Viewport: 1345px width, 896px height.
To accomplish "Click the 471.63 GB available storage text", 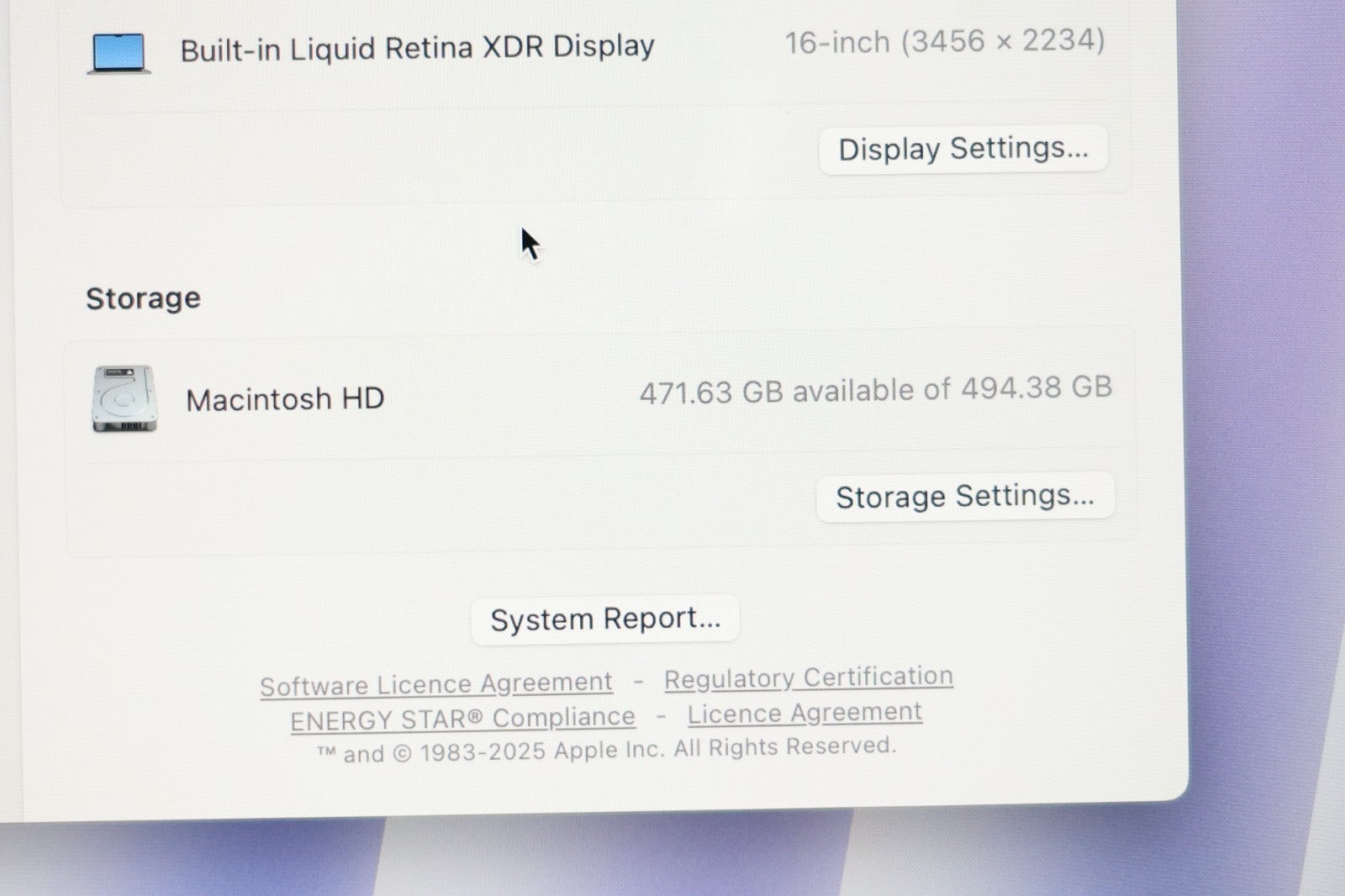I will coord(876,390).
